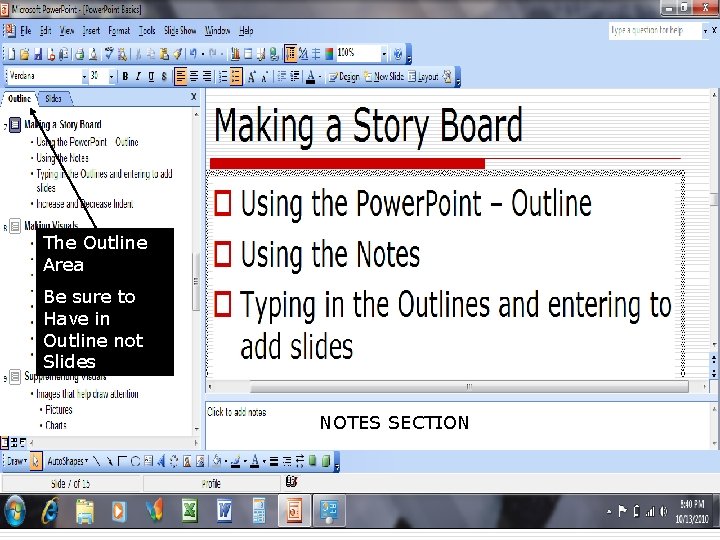Screen dimensions: 720x540
Task: Open the File menu
Action: 26,31
